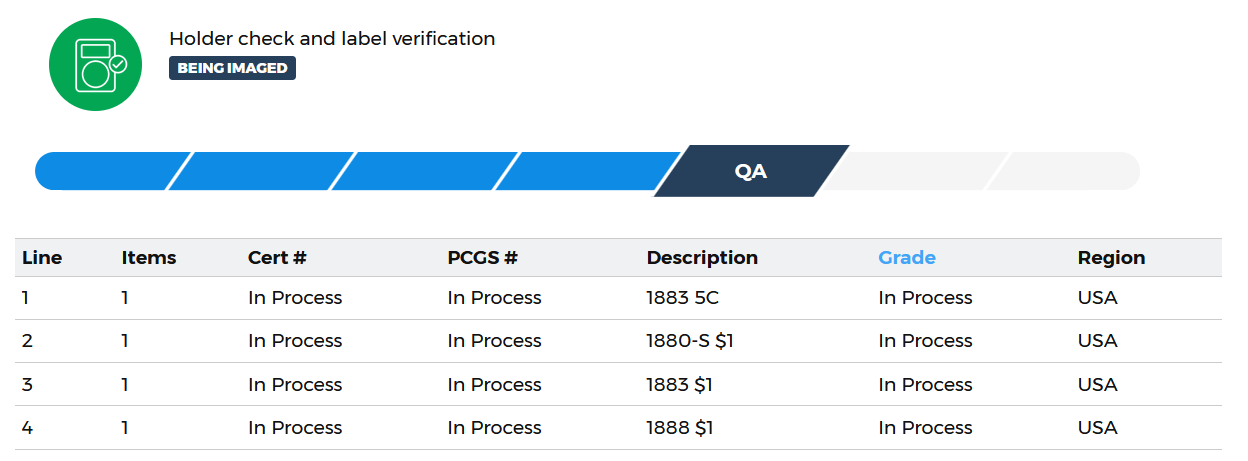Select the 1880-S $1 row description

(690, 341)
